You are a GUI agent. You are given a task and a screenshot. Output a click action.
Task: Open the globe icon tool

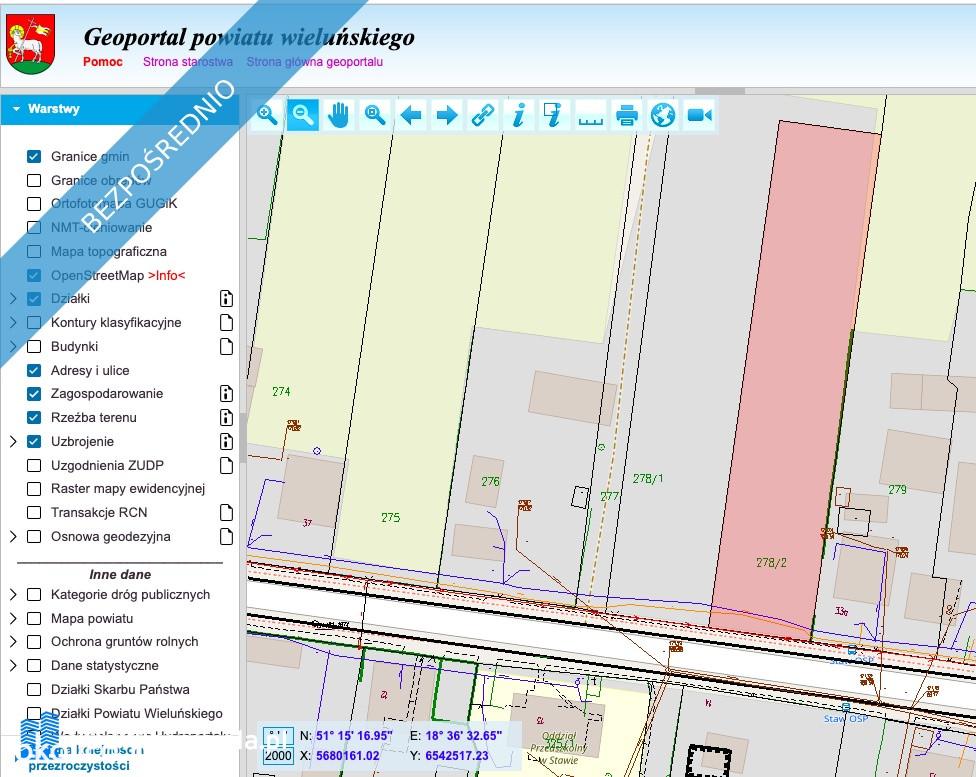[663, 115]
